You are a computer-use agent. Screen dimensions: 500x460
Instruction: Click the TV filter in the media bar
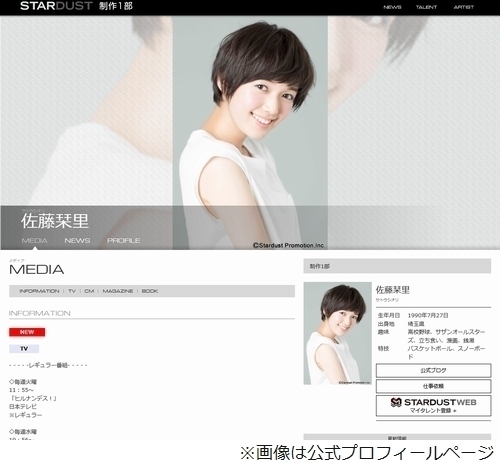tap(72, 291)
